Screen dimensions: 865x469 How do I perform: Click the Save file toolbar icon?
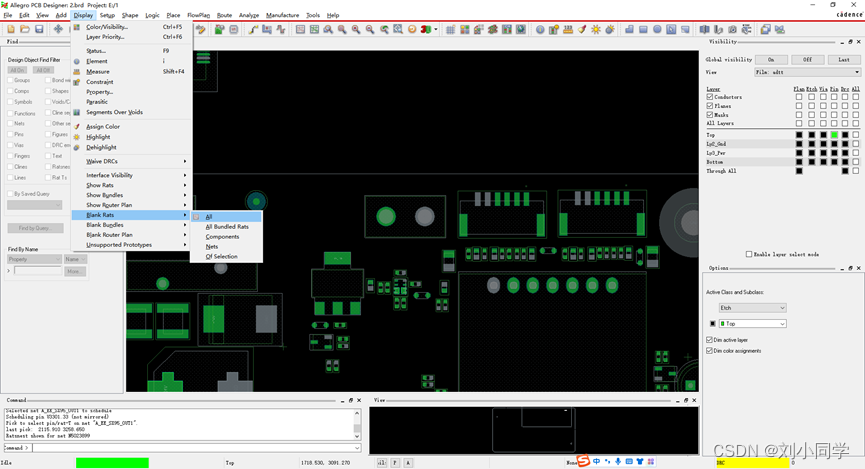click(x=39, y=29)
